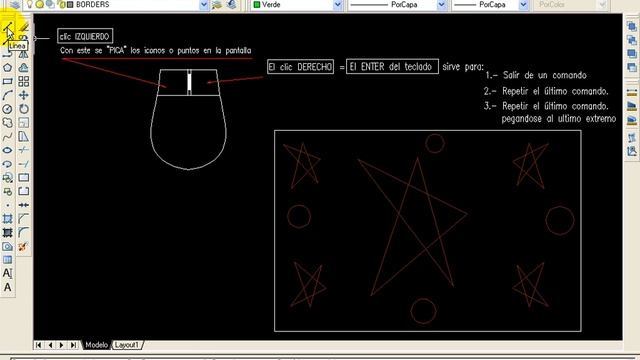
Task: Select the Rectangle draw tool
Action: (8, 82)
